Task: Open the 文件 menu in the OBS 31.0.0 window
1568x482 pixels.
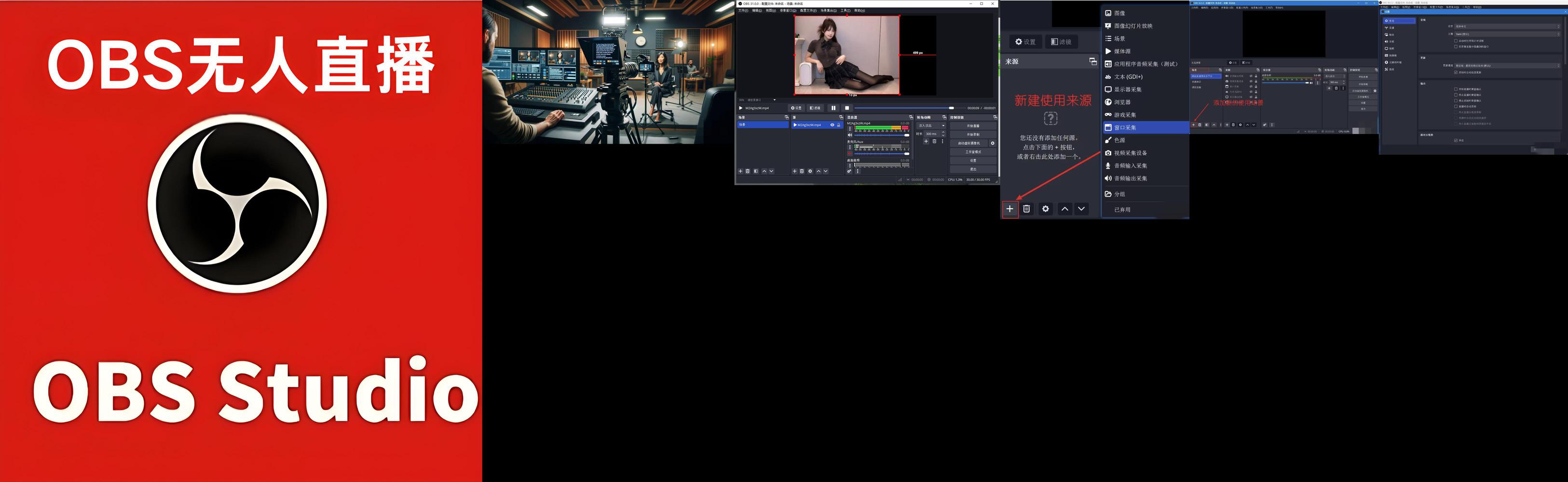Action: click(x=743, y=10)
